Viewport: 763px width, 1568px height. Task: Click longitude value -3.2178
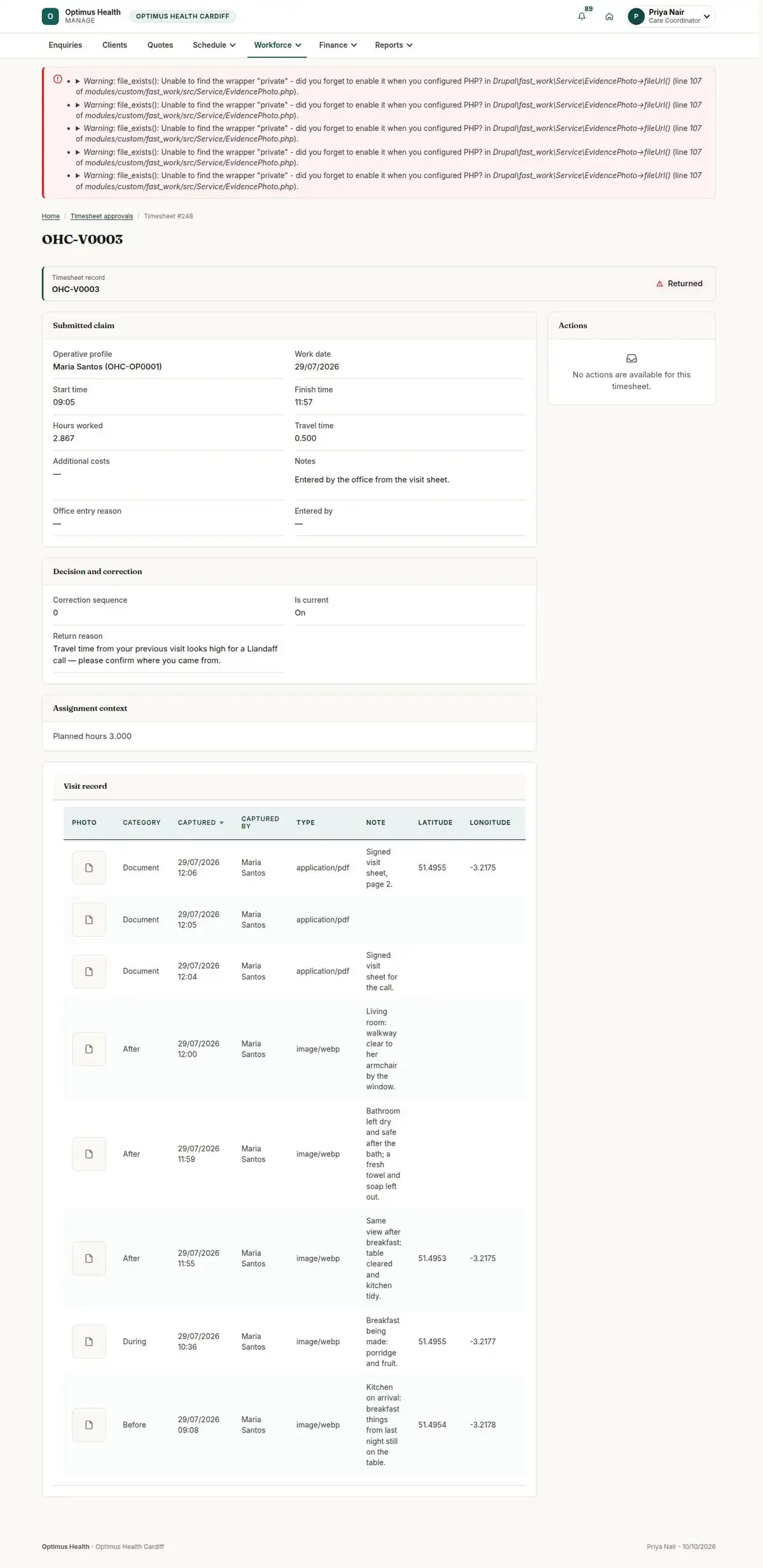click(x=483, y=1425)
